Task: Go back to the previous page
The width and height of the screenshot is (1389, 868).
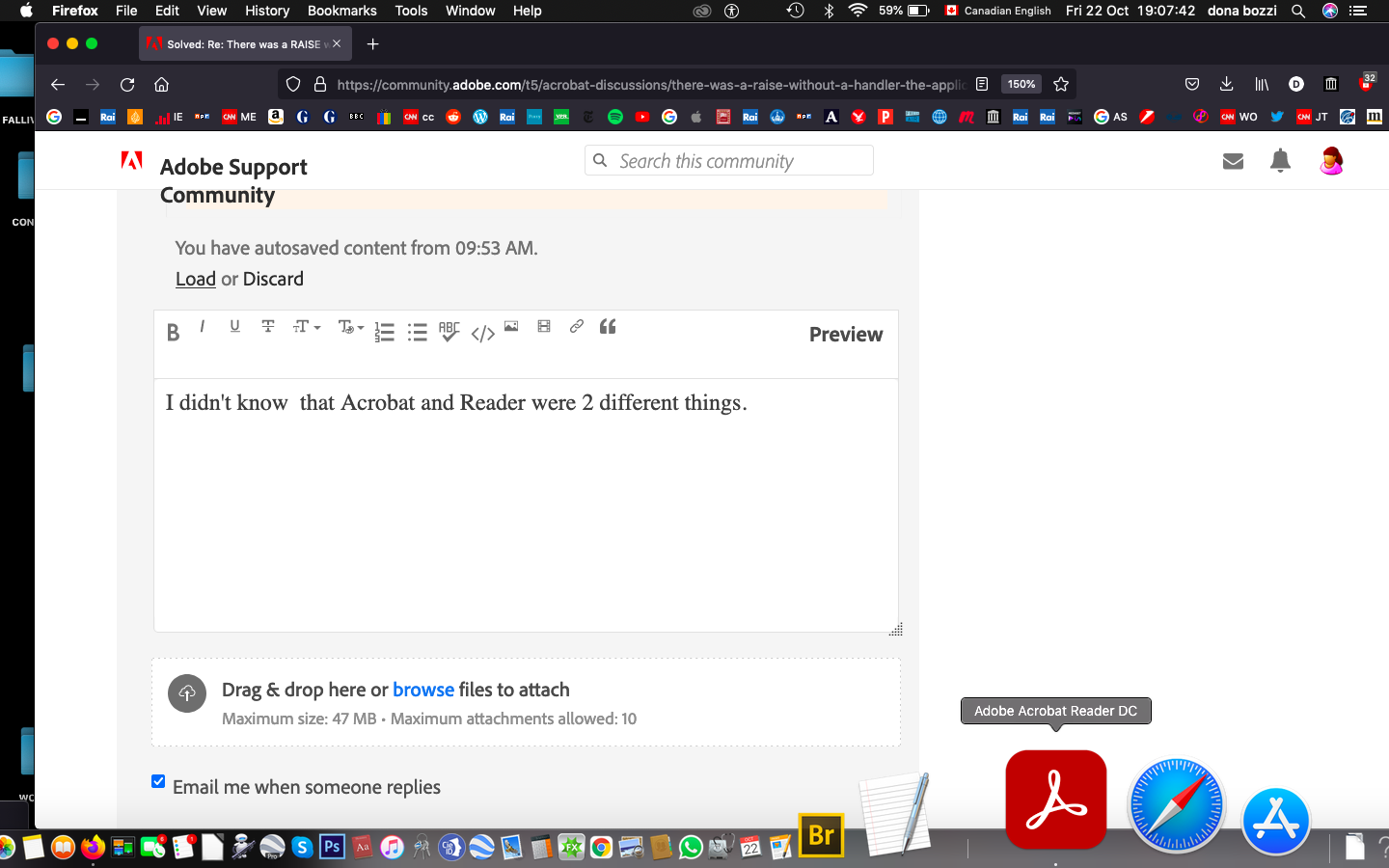Action: (58, 84)
